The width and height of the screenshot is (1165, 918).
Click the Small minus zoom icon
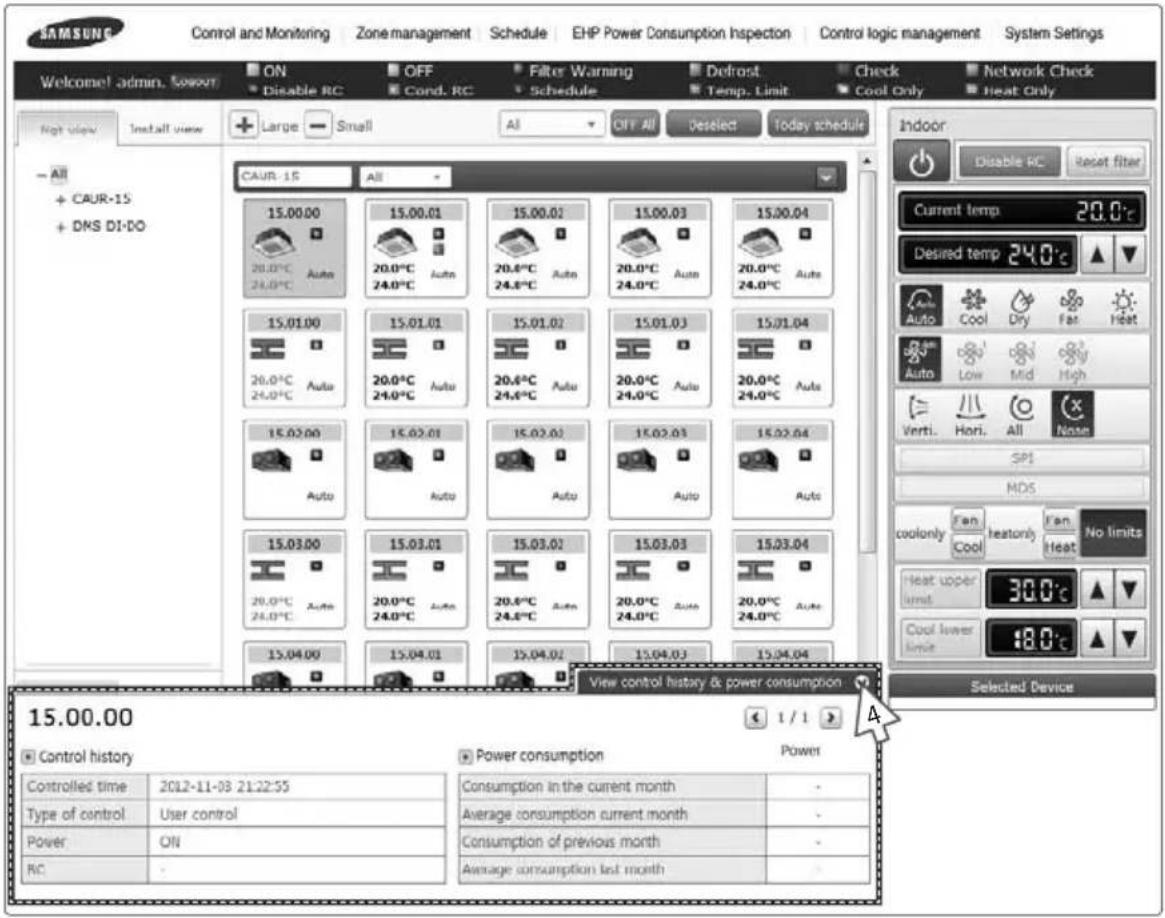pos(317,125)
